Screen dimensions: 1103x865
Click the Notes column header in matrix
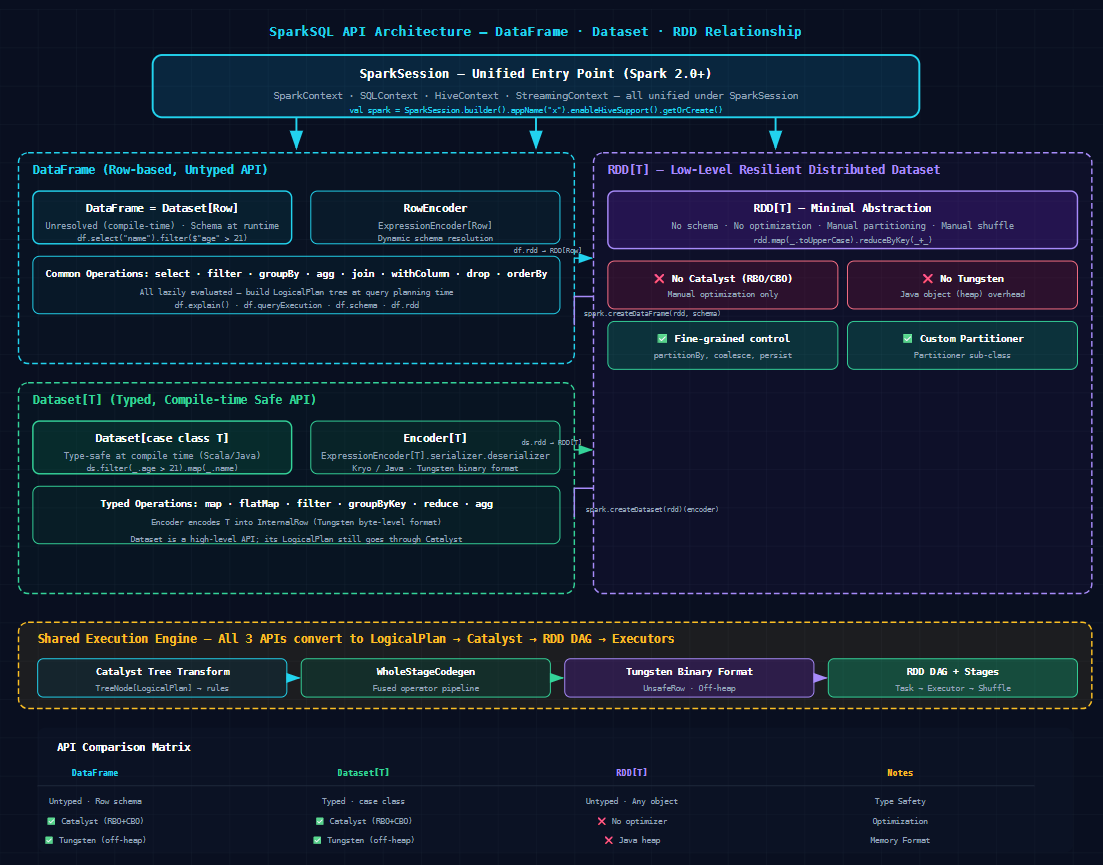900,773
